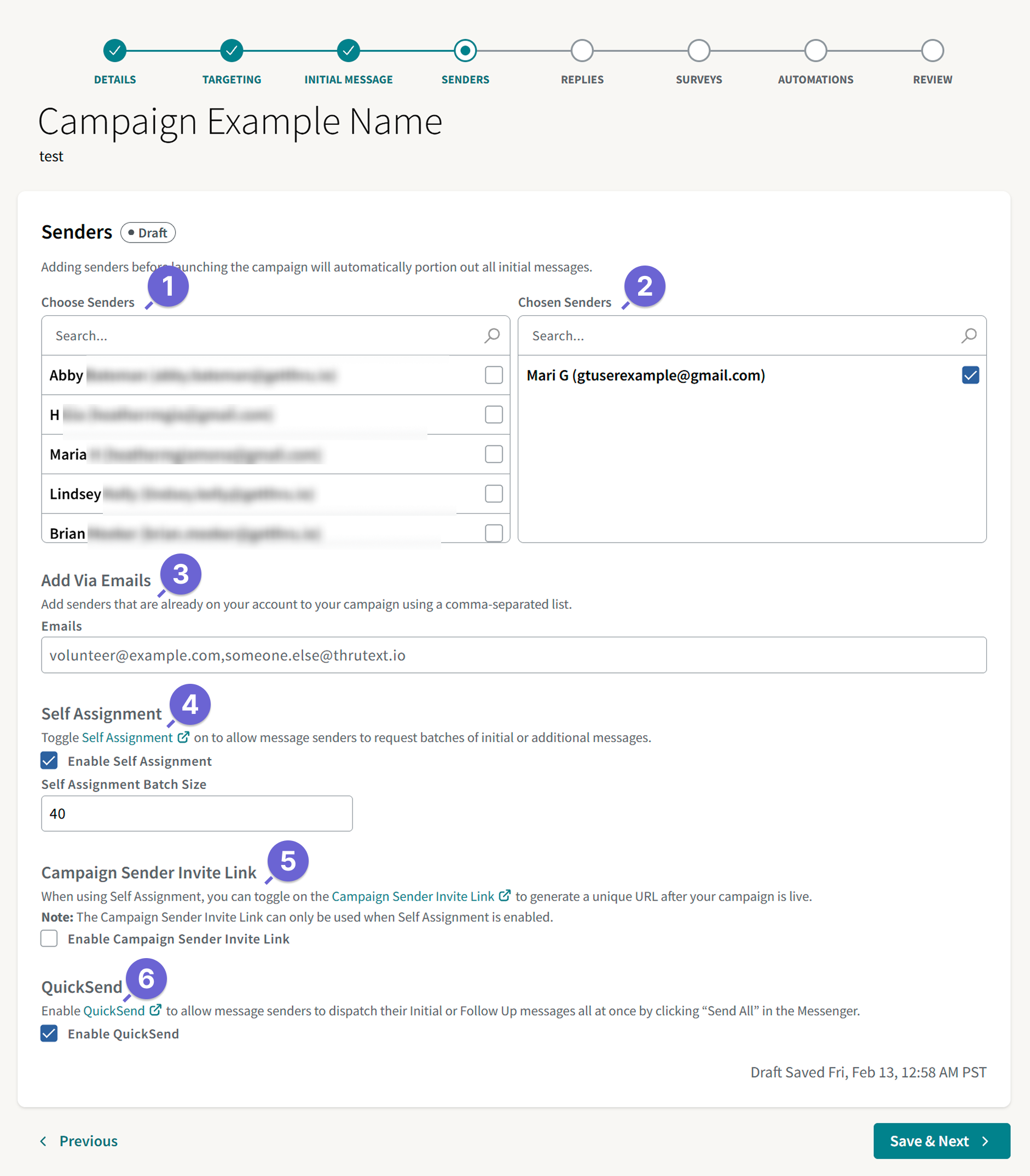Click the external link icon after Campaign Sender Invite Link
This screenshot has height=1176, width=1030.
[x=505, y=895]
